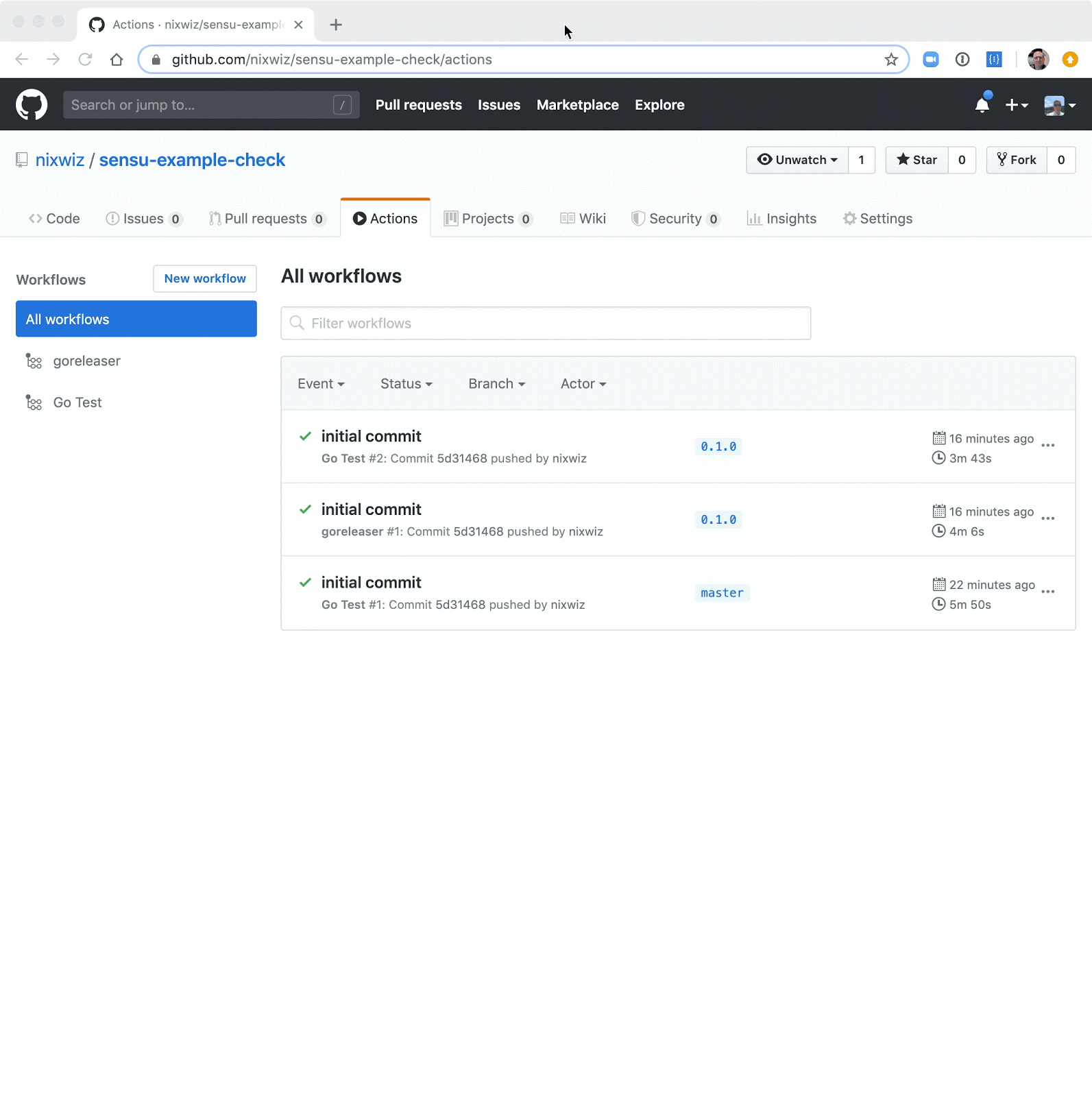The height and width of the screenshot is (1097, 1092).
Task: Switch to the Security tab
Action: [x=676, y=219]
